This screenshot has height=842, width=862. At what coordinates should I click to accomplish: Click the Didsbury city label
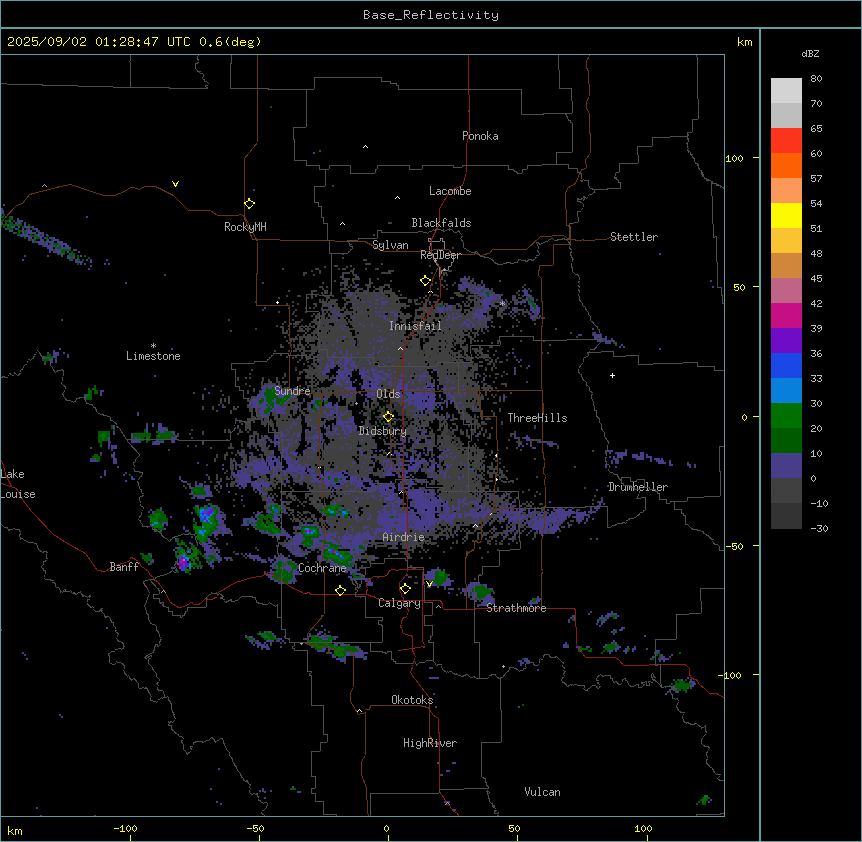click(x=383, y=431)
